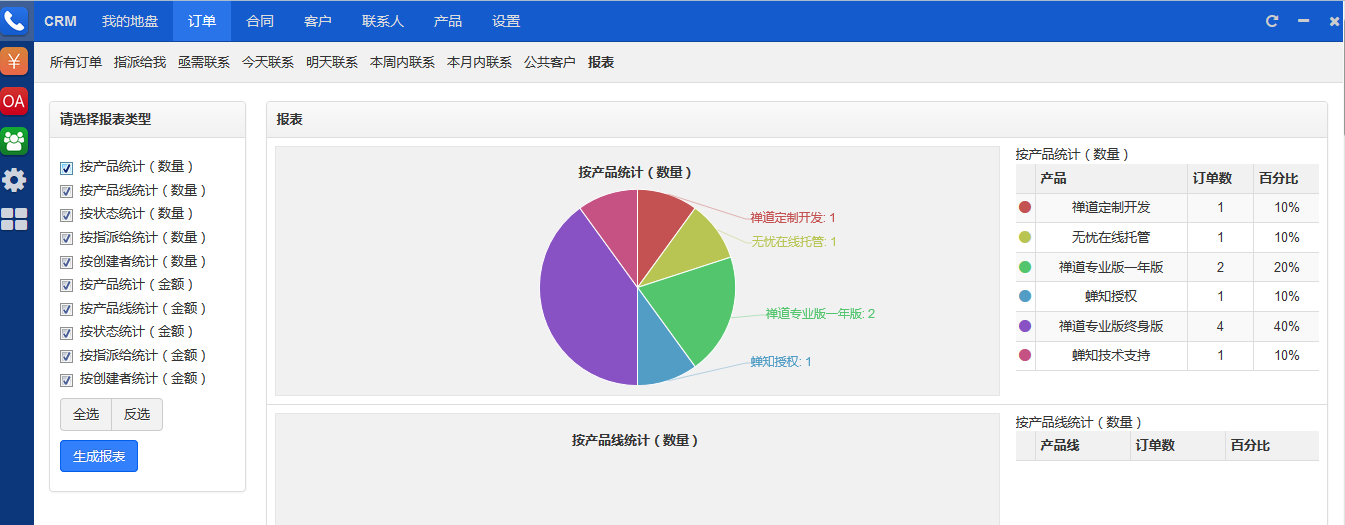Minimize the CRM window
The height and width of the screenshot is (525, 1345).
1303,21
